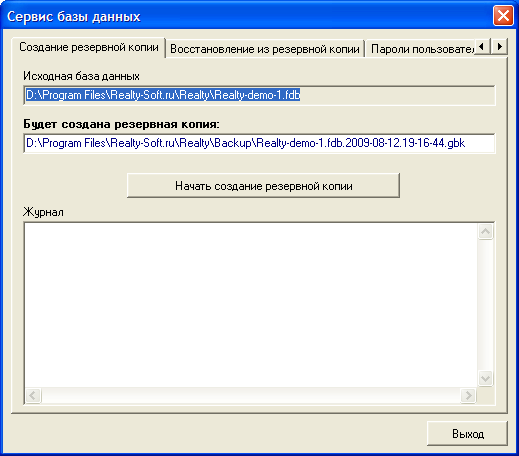This screenshot has height=456, width=519.
Task: Click the Будет создана резервная копия label
Action: tap(121, 124)
